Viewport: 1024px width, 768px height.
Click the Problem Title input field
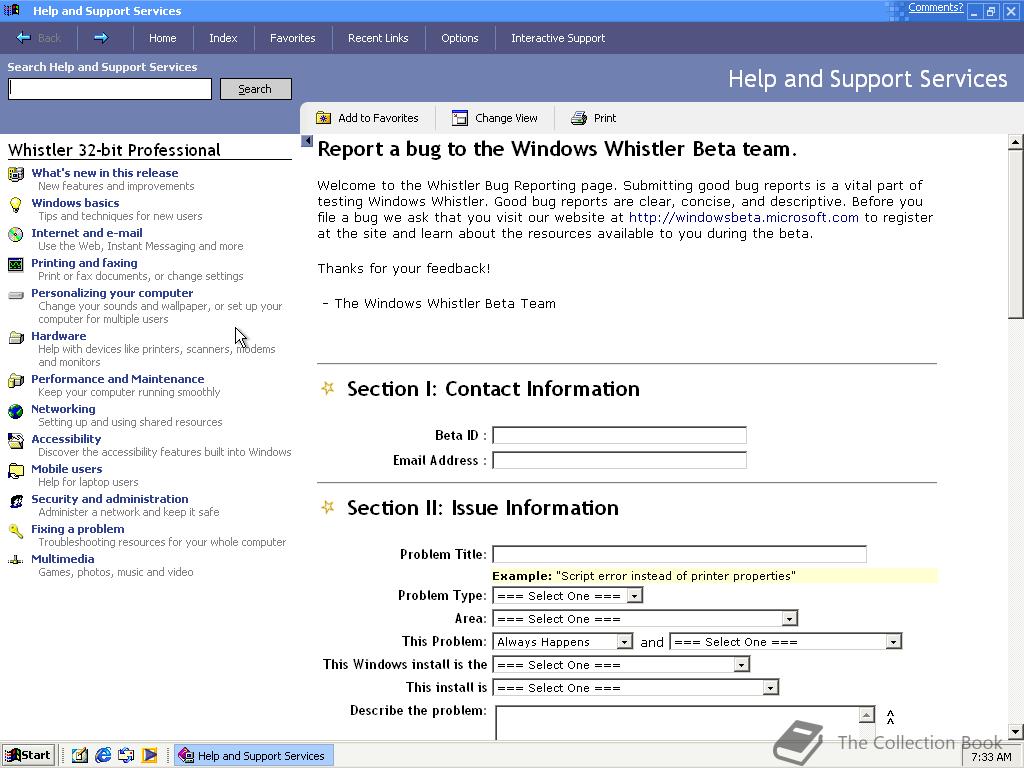pos(679,554)
